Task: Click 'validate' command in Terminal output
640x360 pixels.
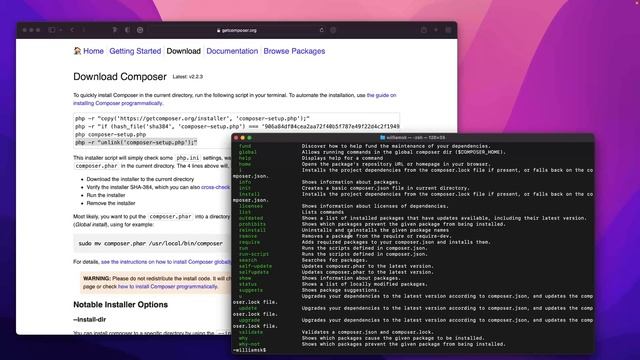Action: pos(251,332)
